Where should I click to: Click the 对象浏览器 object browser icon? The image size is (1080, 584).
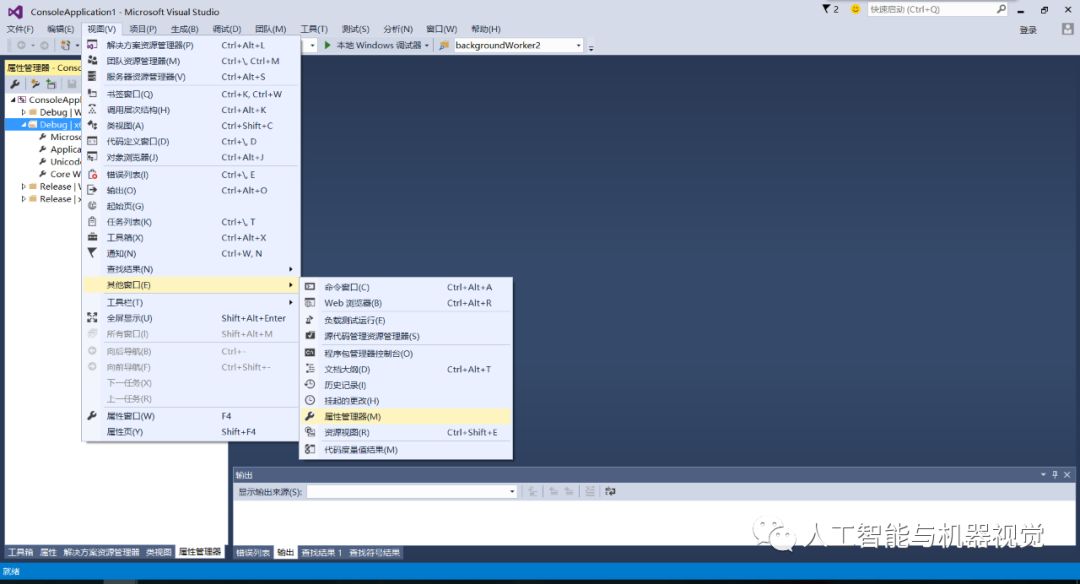pyautogui.click(x=92, y=157)
